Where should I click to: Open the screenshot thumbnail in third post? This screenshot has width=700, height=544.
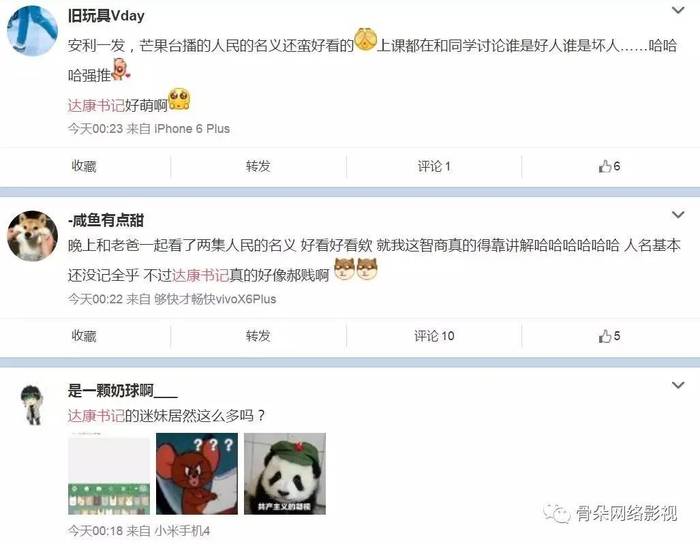point(109,473)
